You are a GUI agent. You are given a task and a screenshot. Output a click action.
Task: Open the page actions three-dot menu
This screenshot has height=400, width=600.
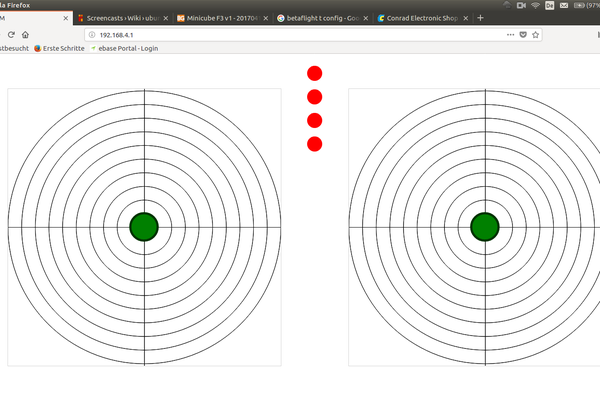[510, 35]
